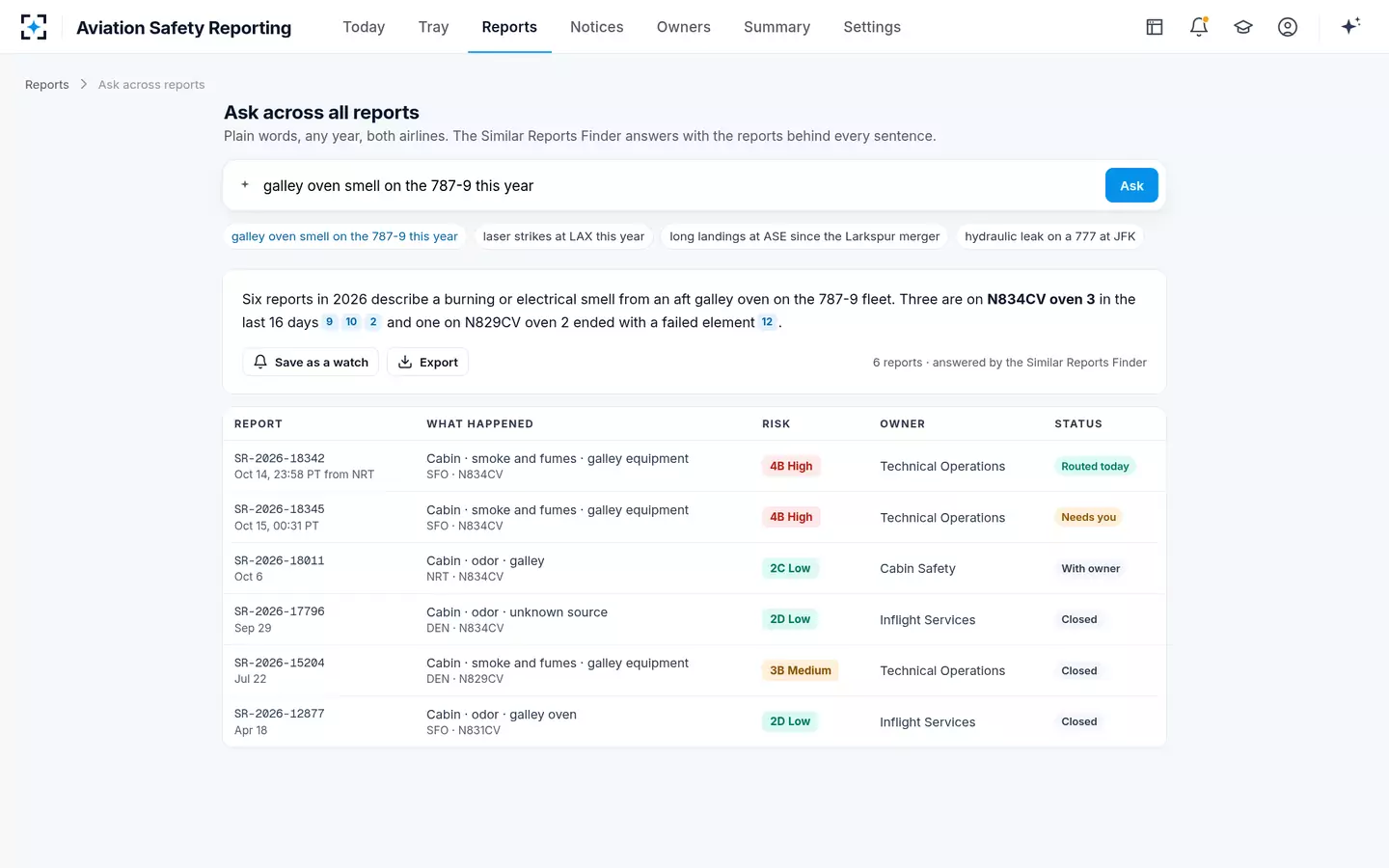
Task: Open the Settings tab
Action: [872, 27]
